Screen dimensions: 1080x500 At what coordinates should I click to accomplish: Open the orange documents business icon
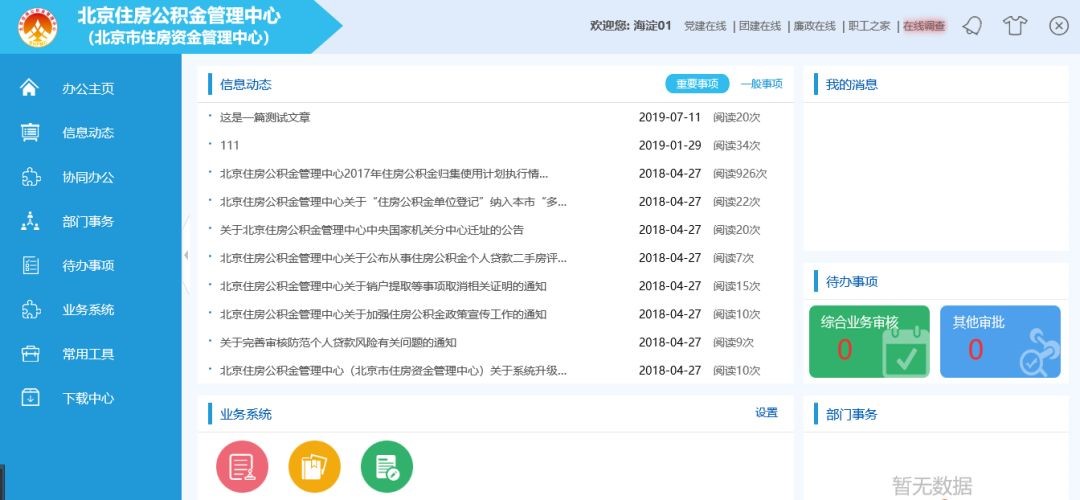314,467
